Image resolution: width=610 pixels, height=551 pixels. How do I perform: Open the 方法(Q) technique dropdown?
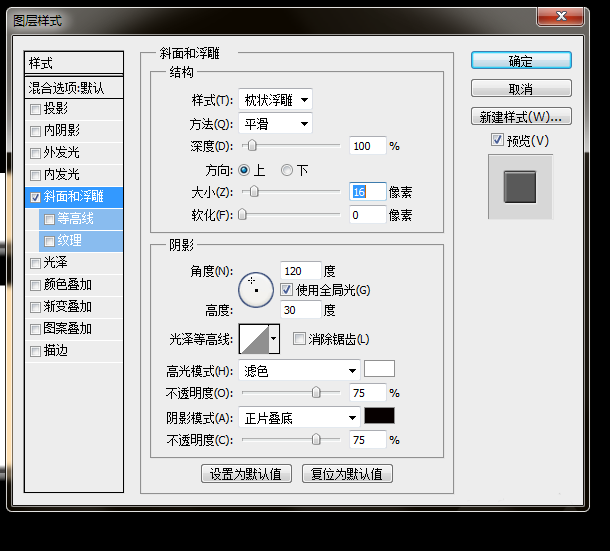click(276, 123)
